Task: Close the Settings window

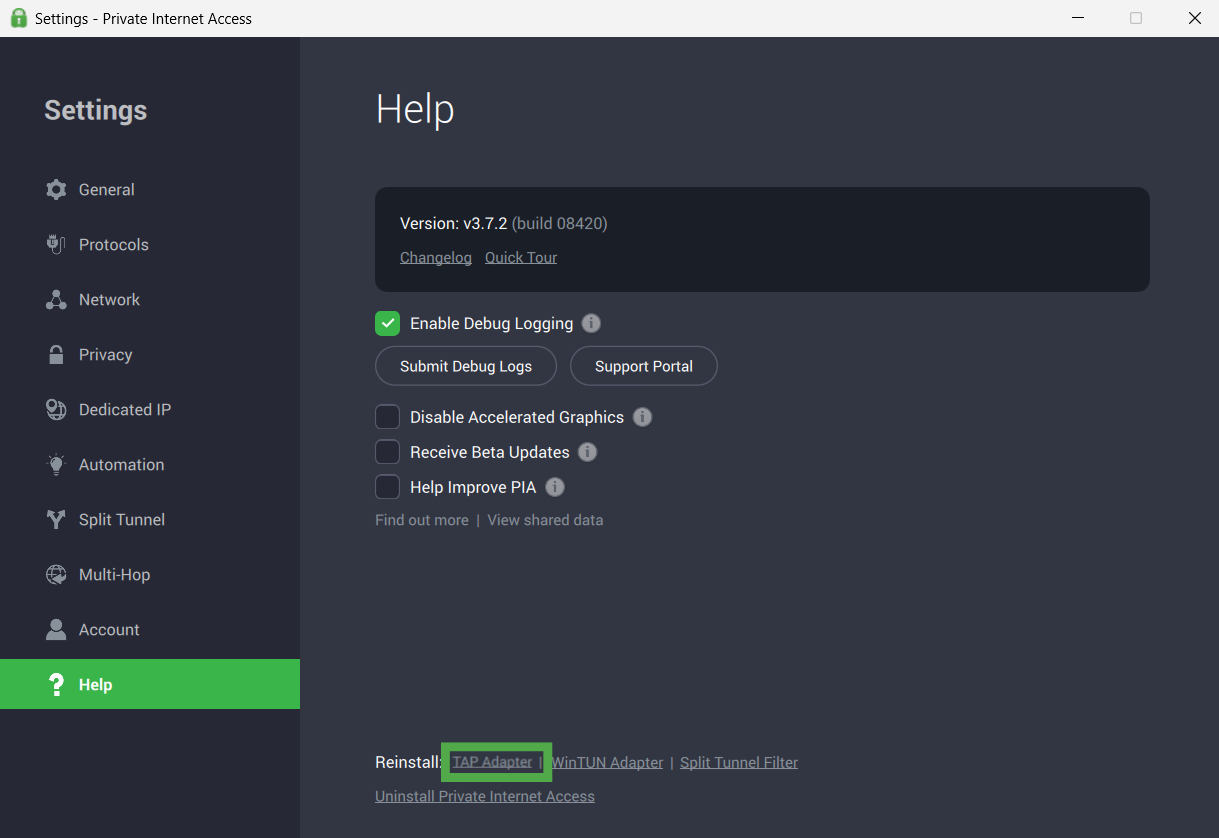Action: (1194, 18)
